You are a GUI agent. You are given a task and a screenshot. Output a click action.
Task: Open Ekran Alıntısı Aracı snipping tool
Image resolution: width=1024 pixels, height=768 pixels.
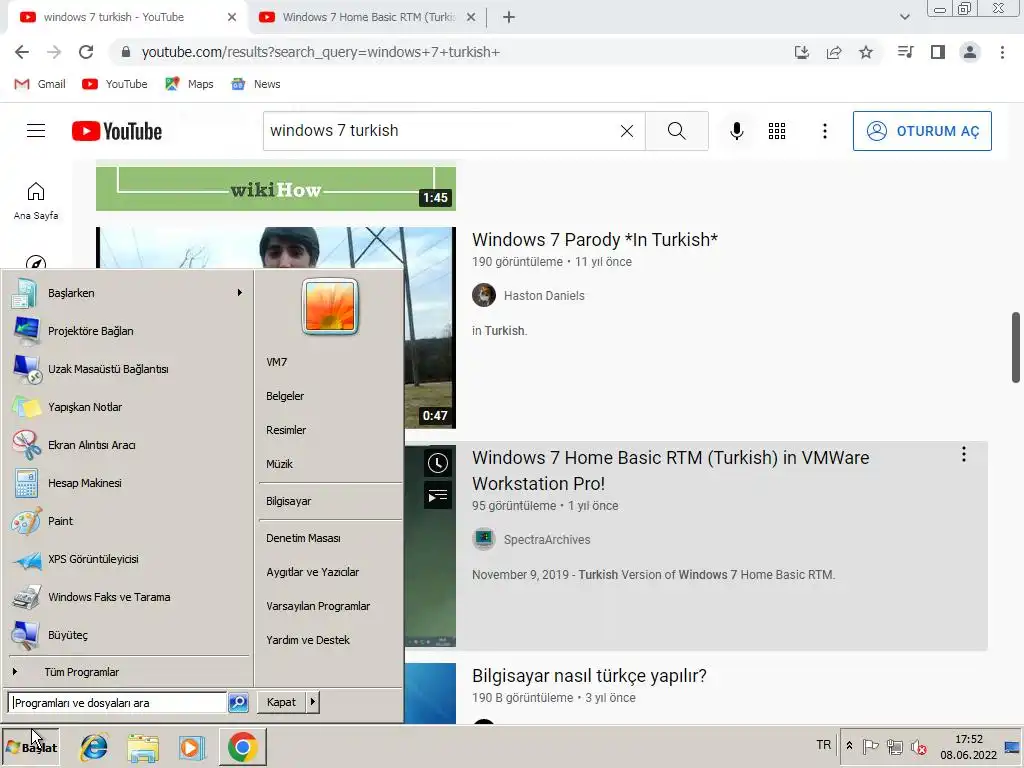129,445
